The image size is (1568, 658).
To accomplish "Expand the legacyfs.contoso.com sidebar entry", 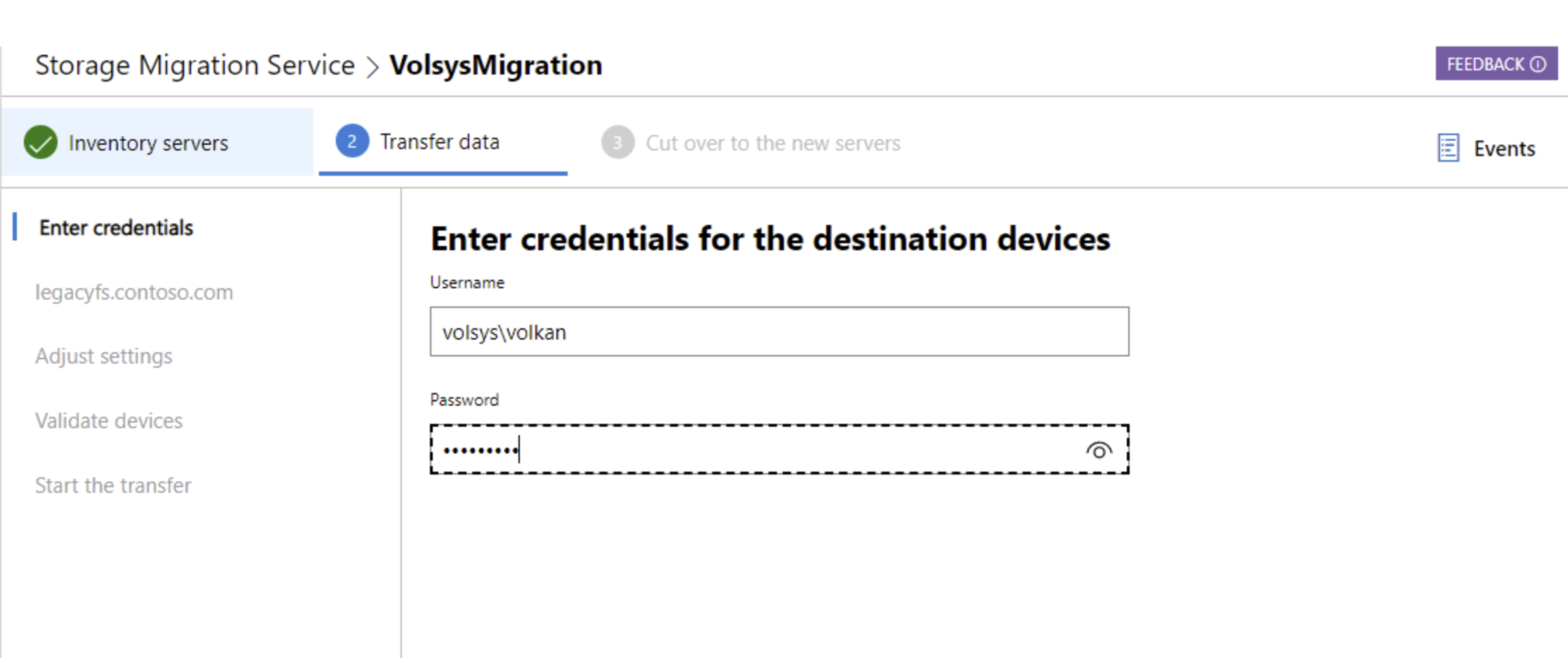I will pos(134,292).
